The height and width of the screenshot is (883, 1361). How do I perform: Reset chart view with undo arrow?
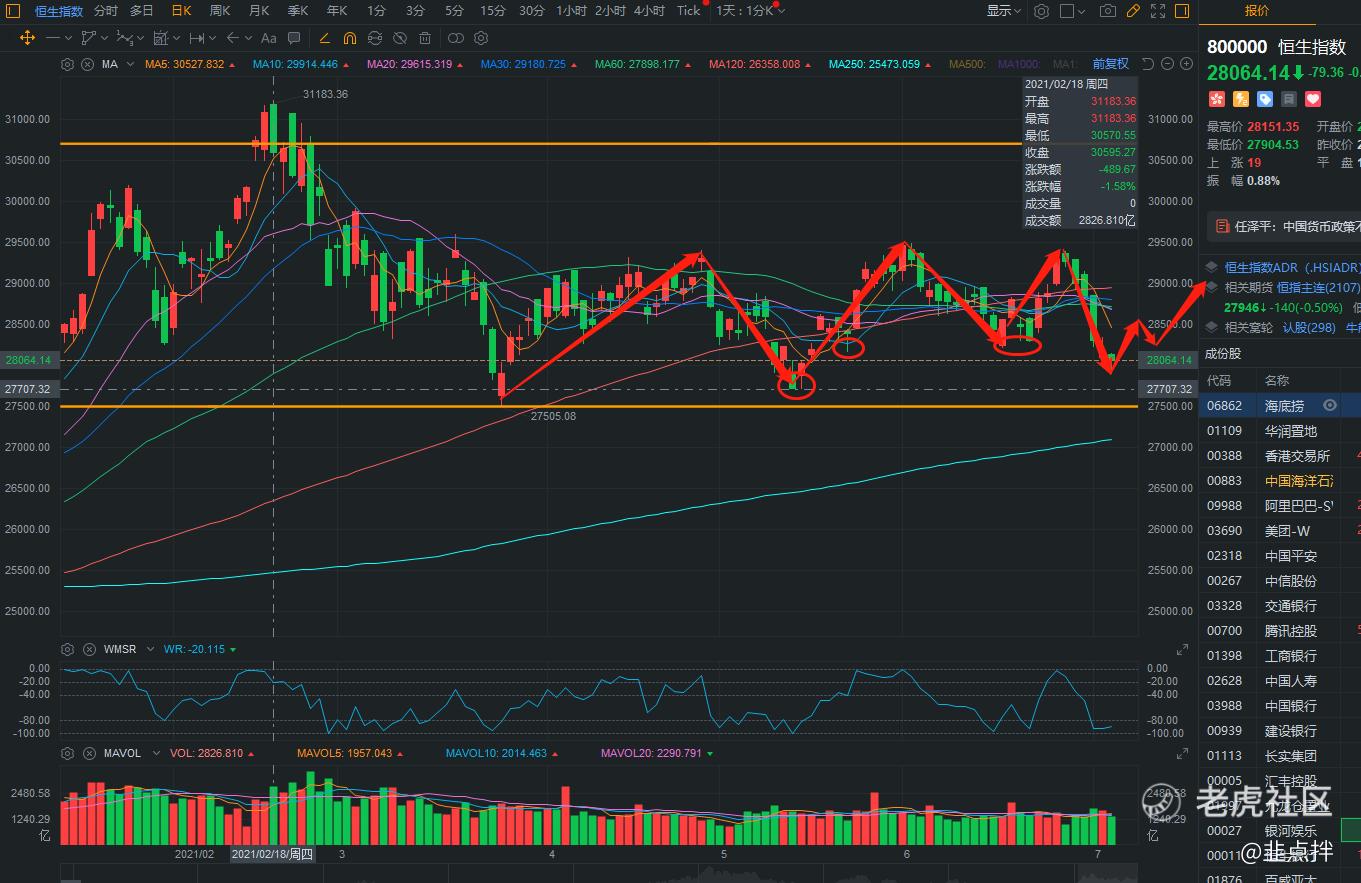click(1147, 64)
